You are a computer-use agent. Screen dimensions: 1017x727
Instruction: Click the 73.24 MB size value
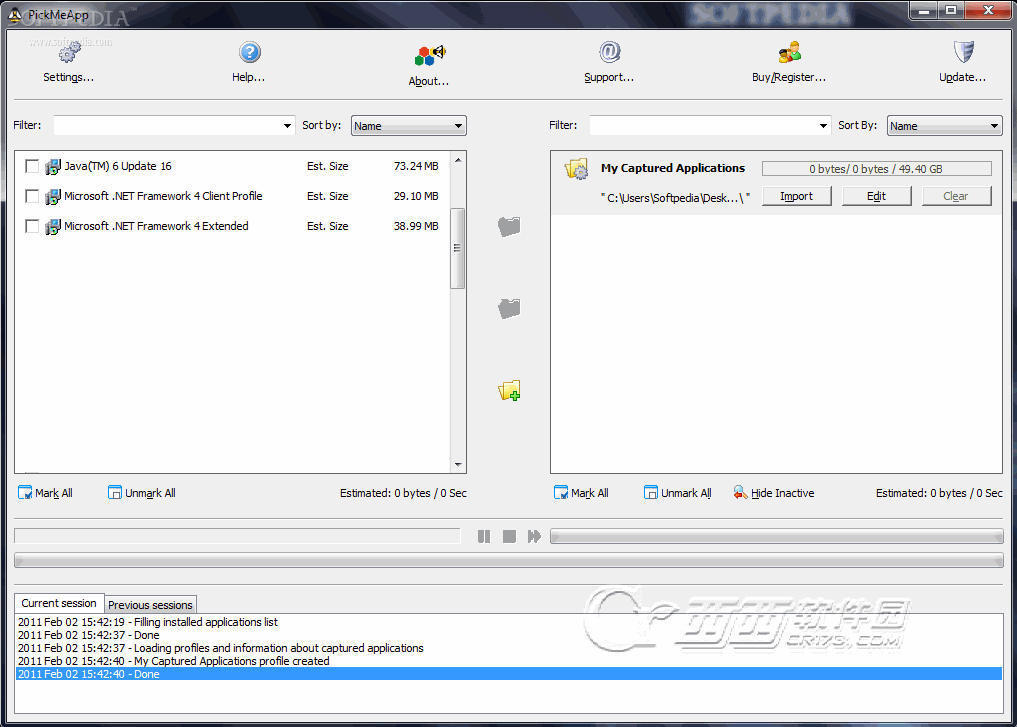[416, 166]
